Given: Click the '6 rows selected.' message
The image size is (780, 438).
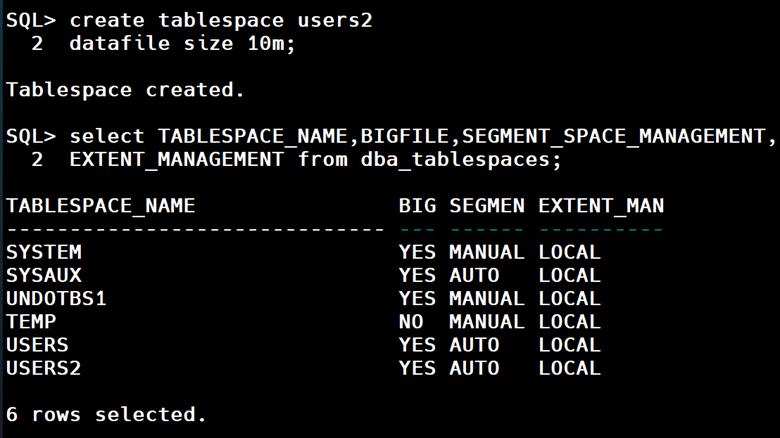Looking at the screenshot, I should [x=106, y=414].
